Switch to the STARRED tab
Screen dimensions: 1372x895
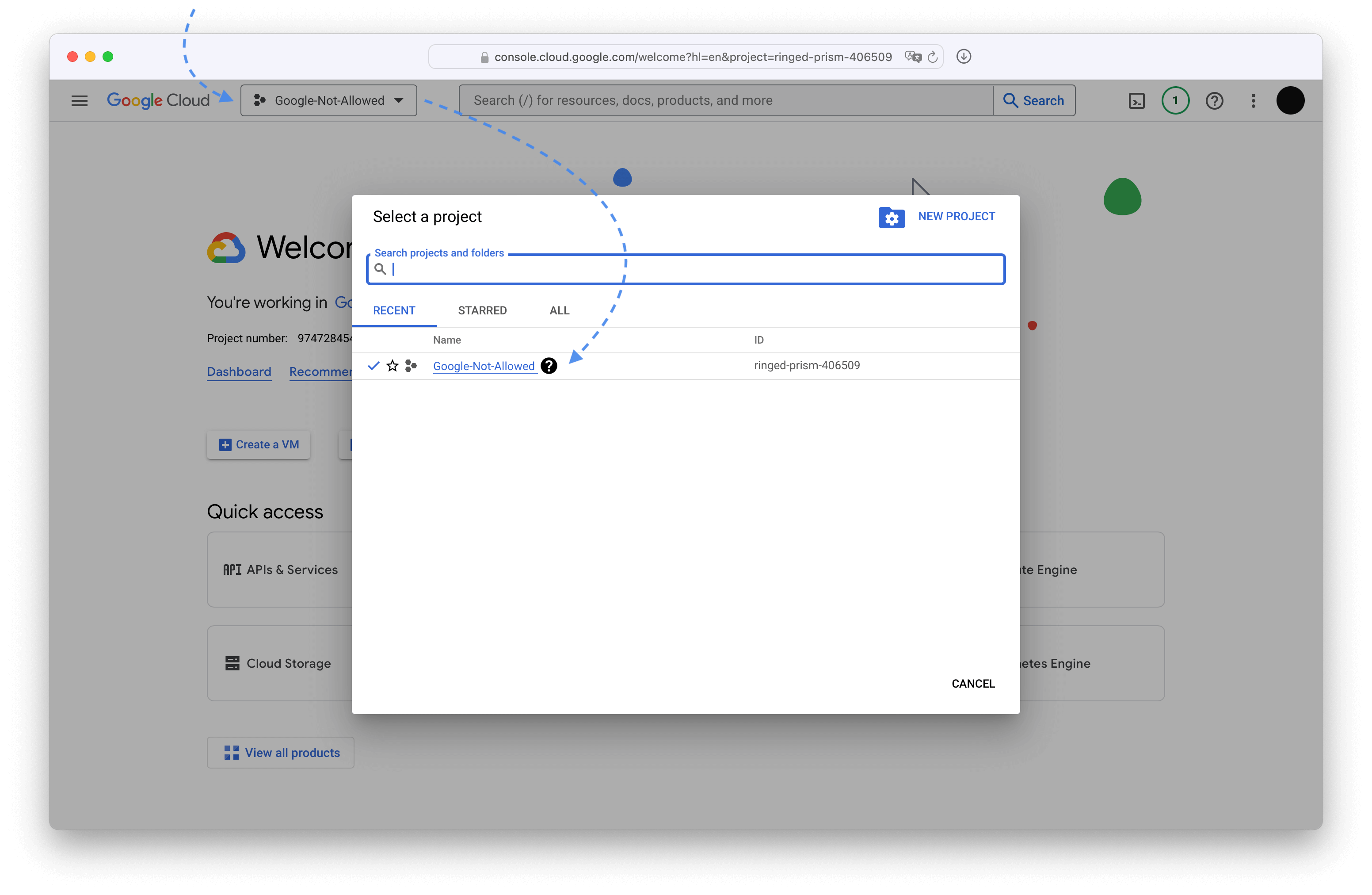(482, 310)
